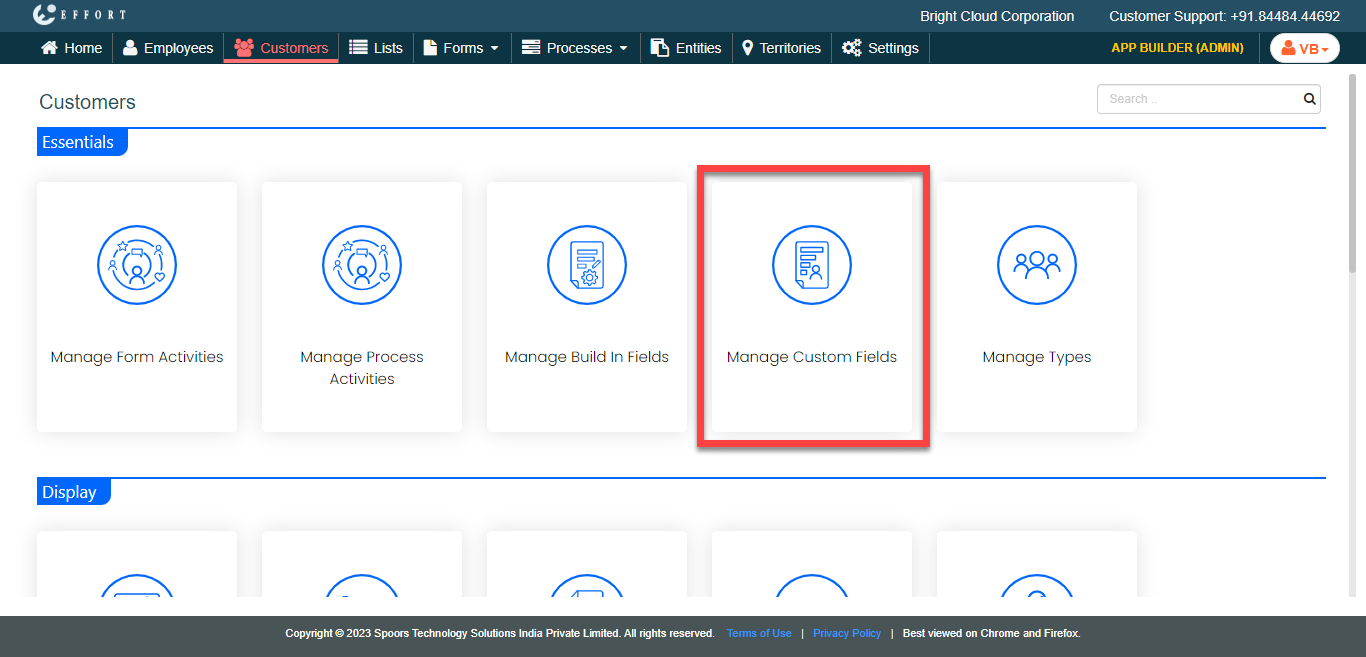Click the Manage Form Activities icon
The width and height of the screenshot is (1366, 657).
tap(137, 265)
